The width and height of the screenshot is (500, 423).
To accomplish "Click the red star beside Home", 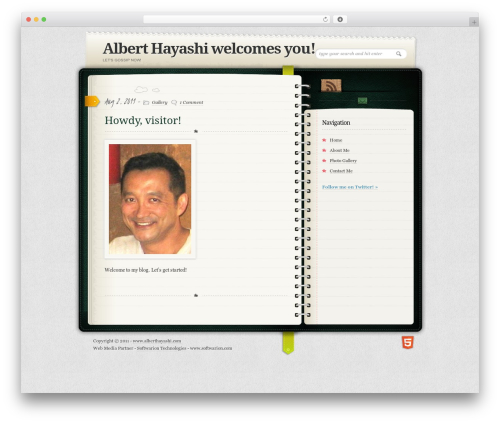I will tap(324, 140).
